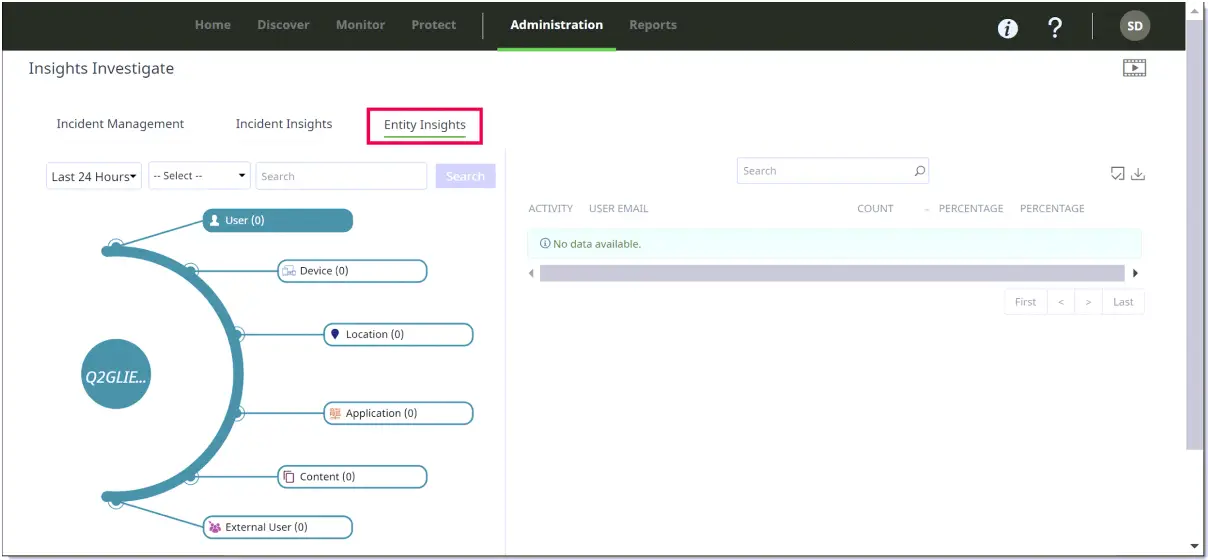Click the Application node icon
The height and width of the screenshot is (560, 1208).
[335, 413]
